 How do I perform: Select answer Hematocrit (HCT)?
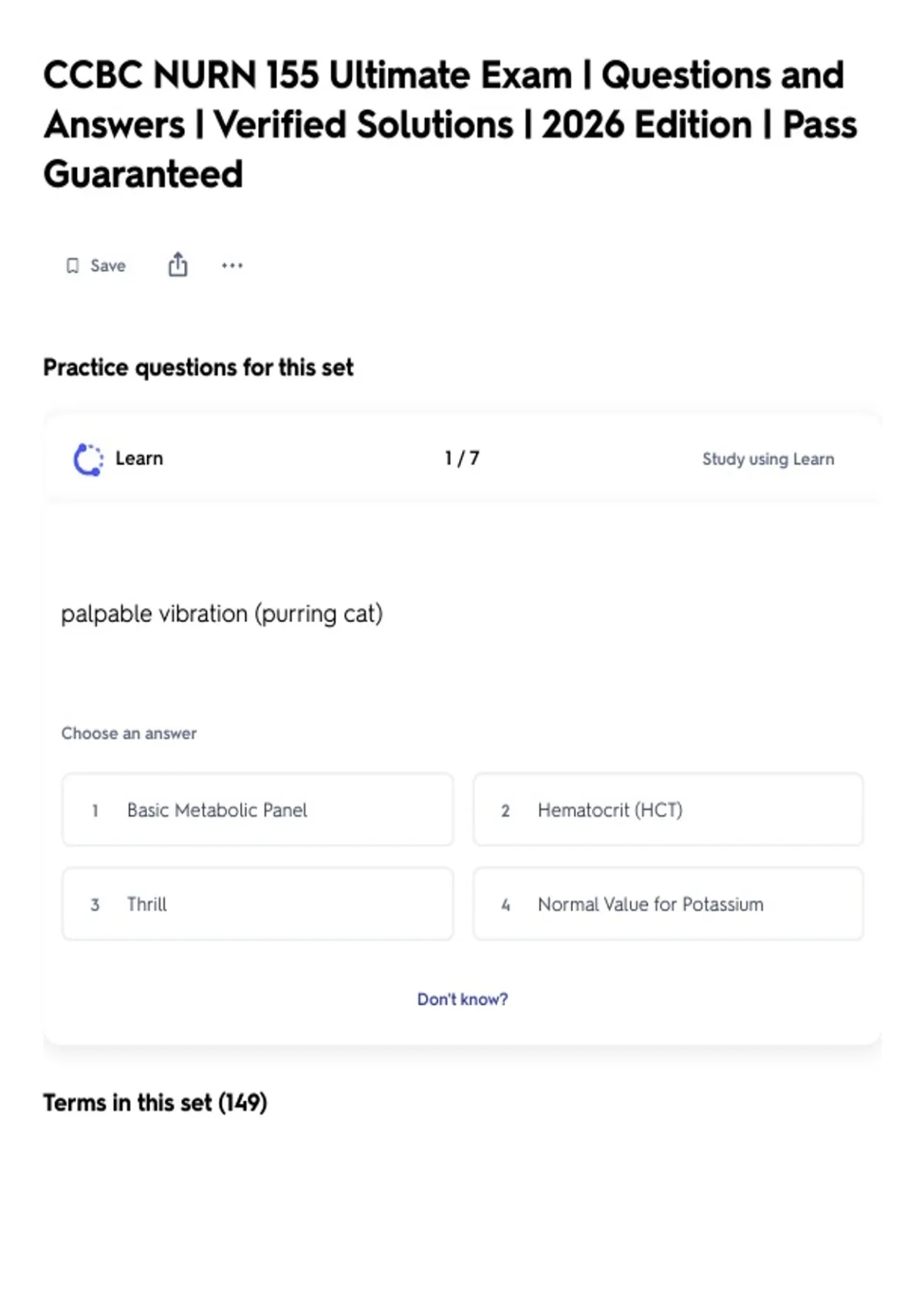coord(668,810)
